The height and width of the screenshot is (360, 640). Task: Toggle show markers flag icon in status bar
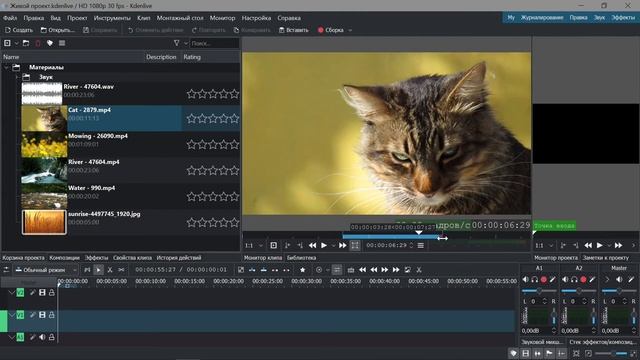[x=549, y=353]
